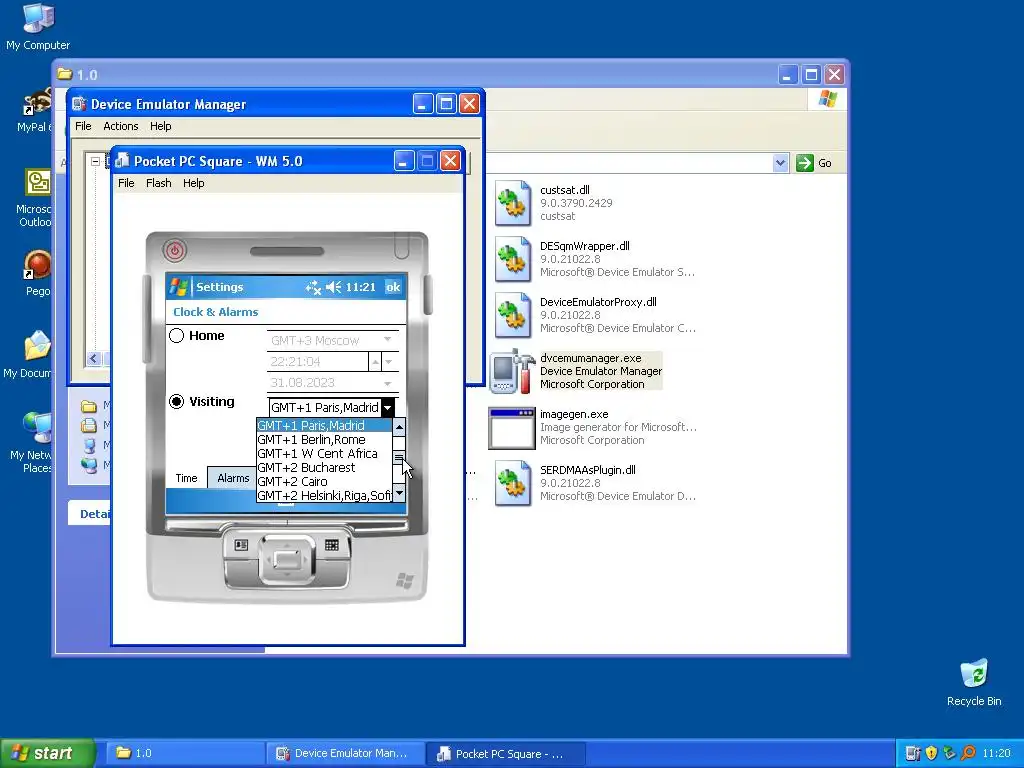The height and width of the screenshot is (768, 1024).
Task: Tap the connectivity icon in the Settings title bar
Action: point(313,287)
